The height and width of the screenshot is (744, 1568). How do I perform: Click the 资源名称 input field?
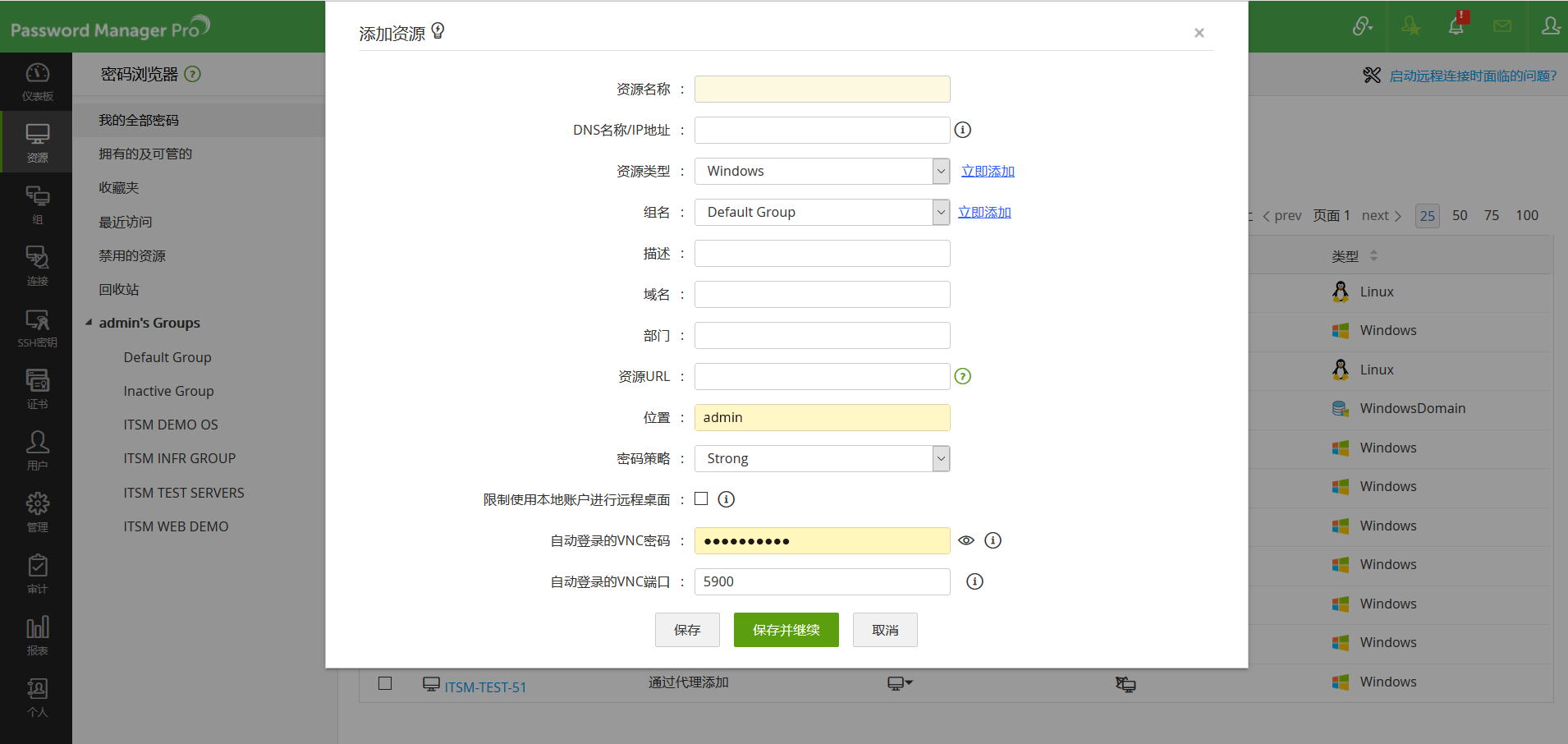click(821, 89)
